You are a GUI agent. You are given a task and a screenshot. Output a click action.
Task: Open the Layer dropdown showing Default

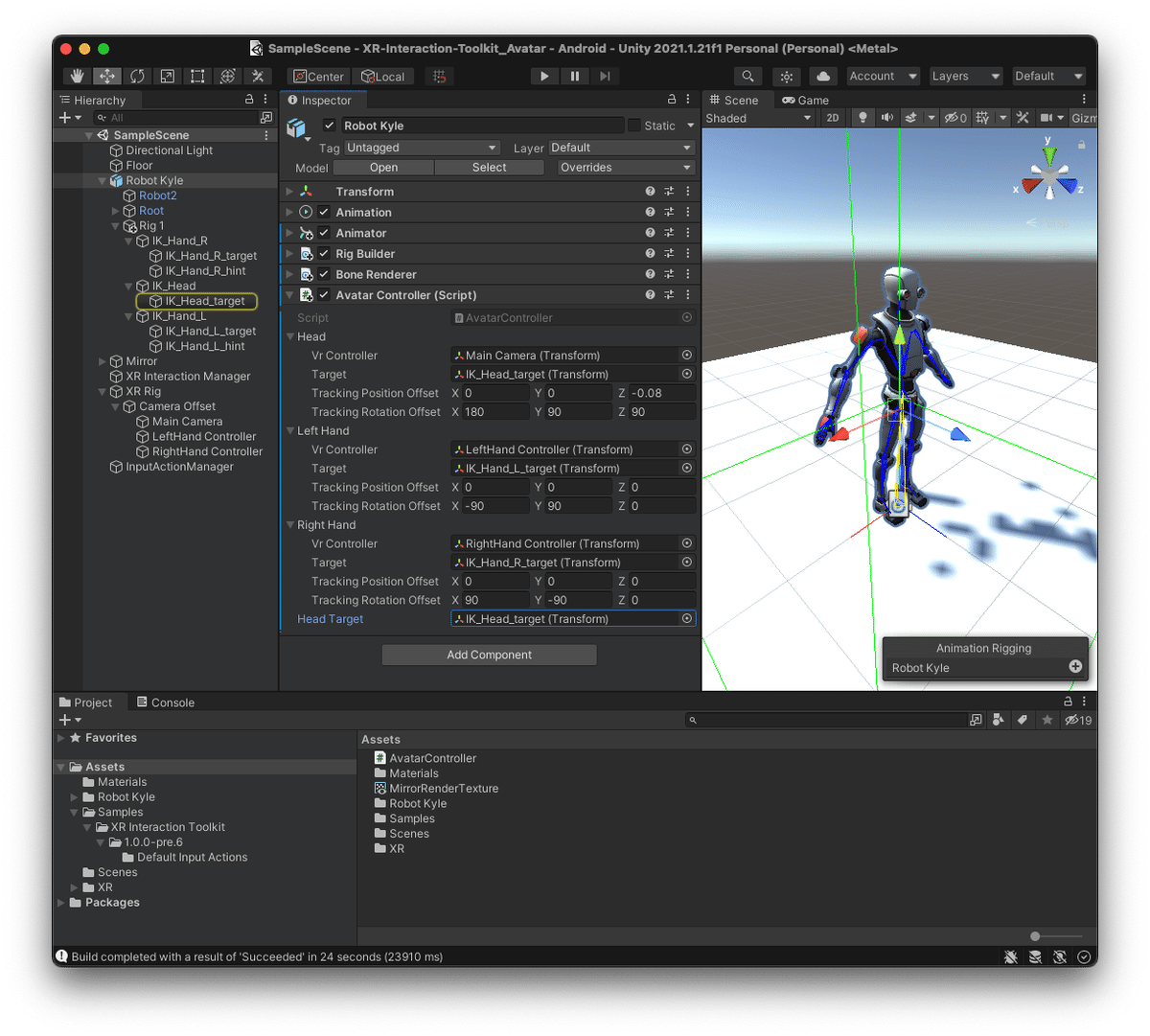tap(622, 148)
